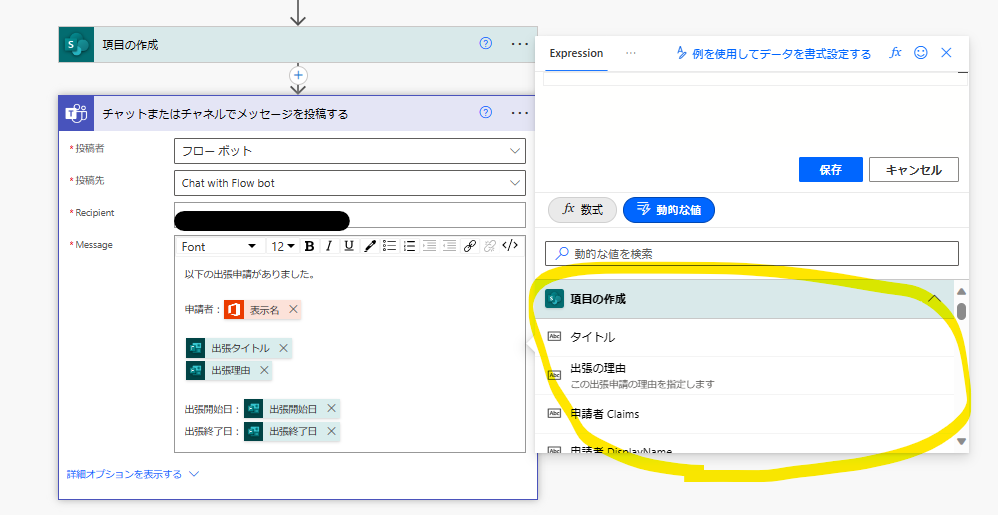Open the 投稿者 dropdown
998x515 pixels.
pos(349,151)
